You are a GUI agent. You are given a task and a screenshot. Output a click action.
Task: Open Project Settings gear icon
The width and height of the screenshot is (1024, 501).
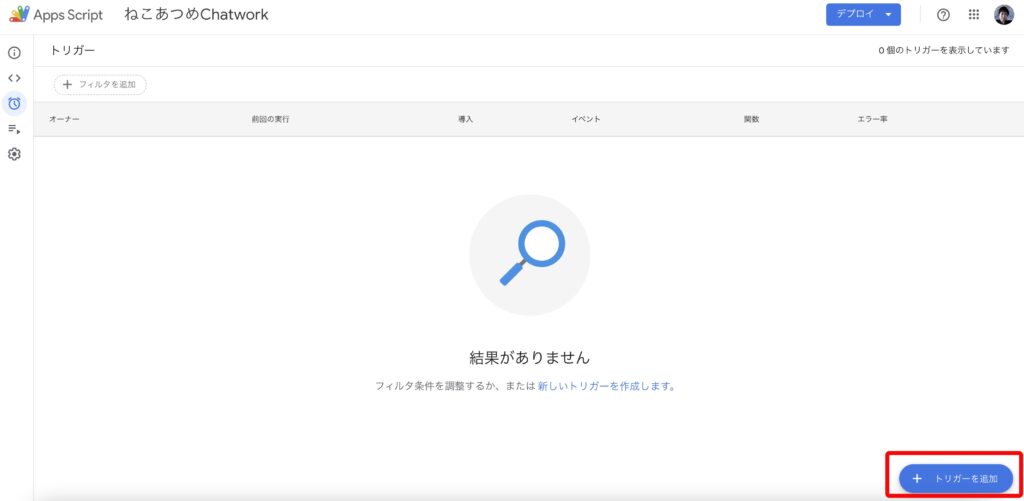click(14, 154)
